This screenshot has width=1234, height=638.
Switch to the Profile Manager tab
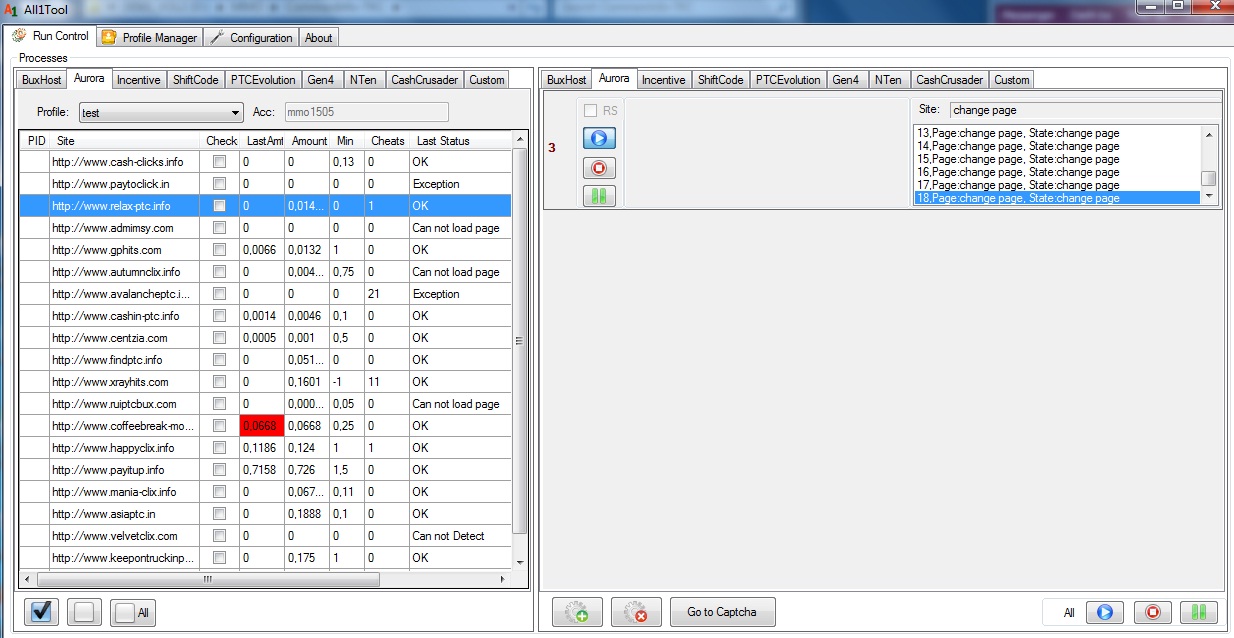(151, 38)
